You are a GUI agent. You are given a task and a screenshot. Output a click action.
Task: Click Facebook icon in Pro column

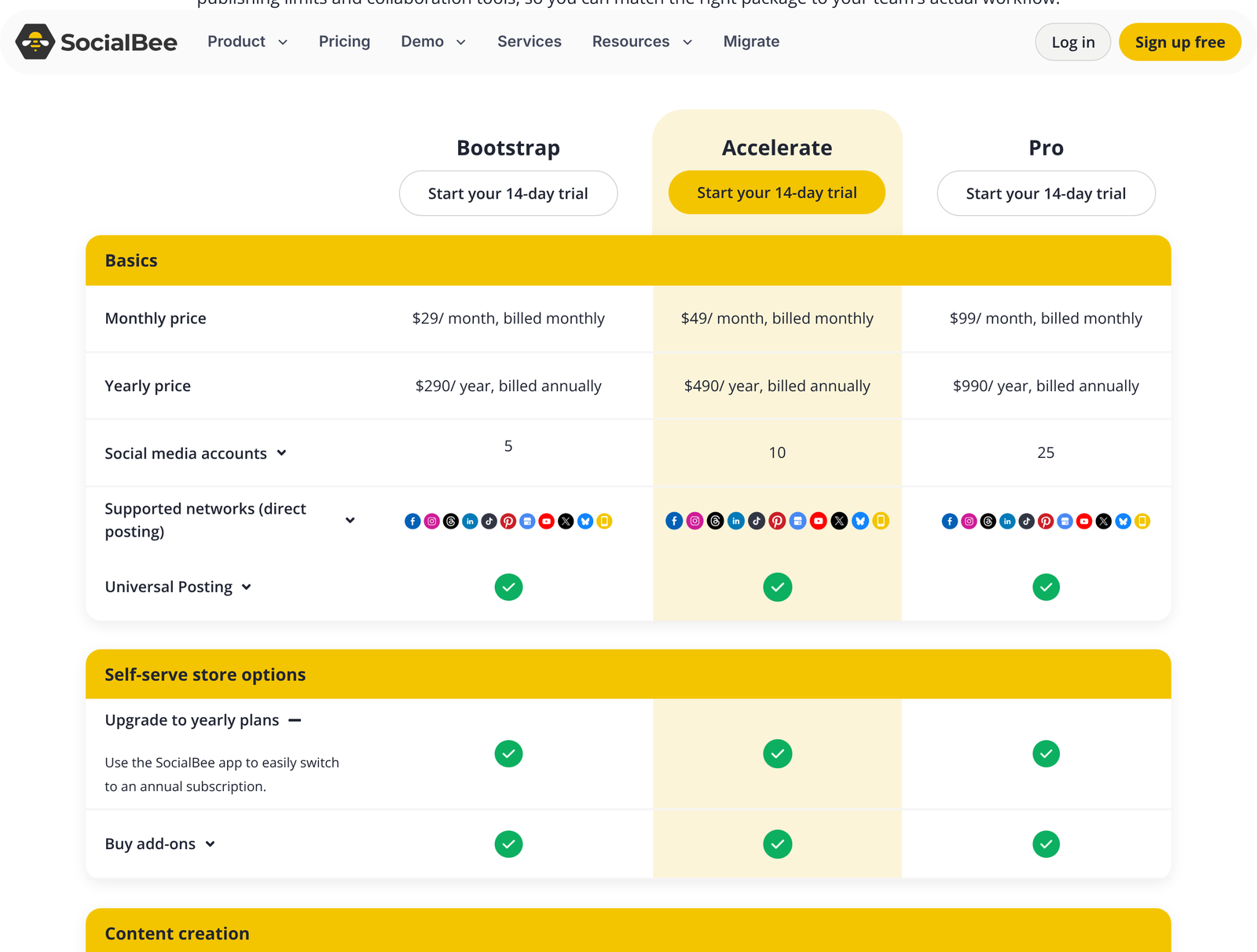coord(950,521)
